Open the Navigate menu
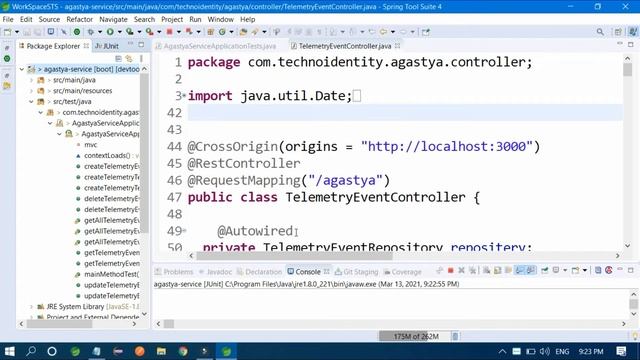 pos(113,19)
